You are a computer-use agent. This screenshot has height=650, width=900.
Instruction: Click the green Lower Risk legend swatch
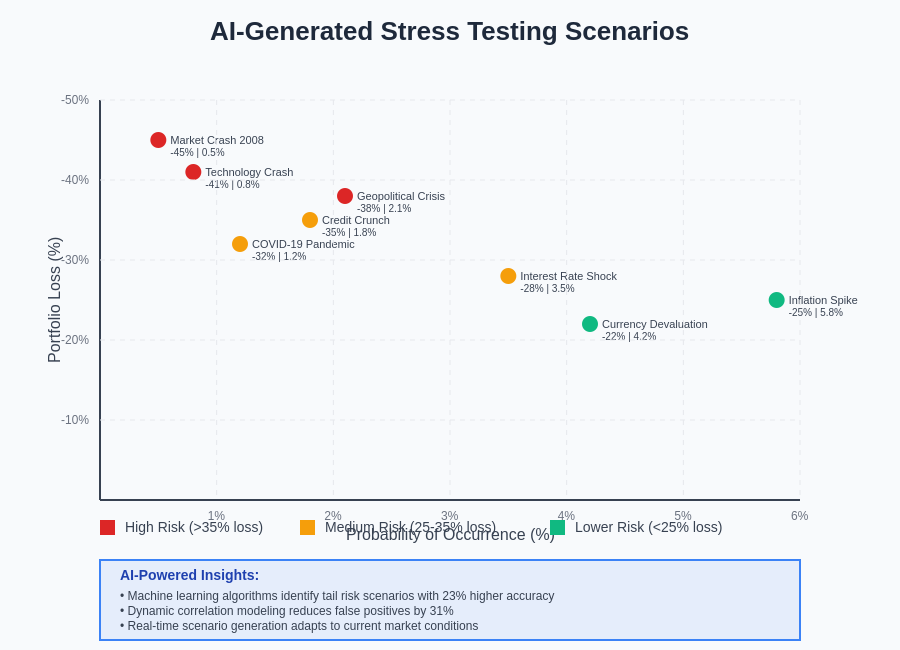[x=557, y=527]
